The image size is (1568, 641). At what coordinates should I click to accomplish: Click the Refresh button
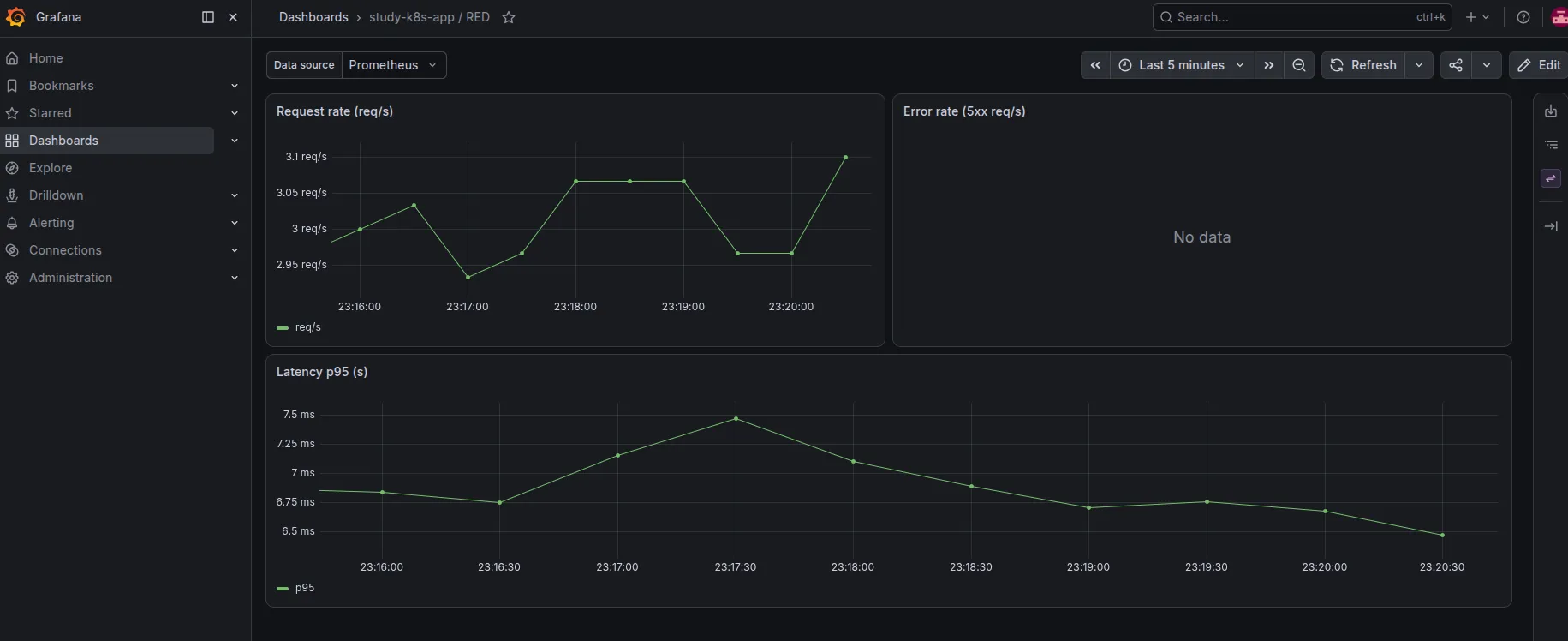pyautogui.click(x=1363, y=65)
